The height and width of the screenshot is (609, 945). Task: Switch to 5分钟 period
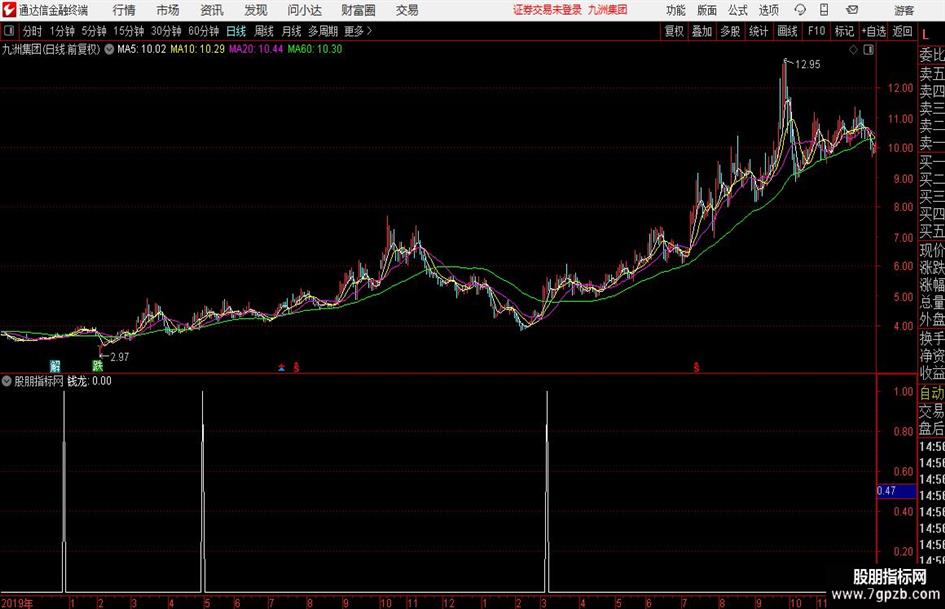coord(94,31)
